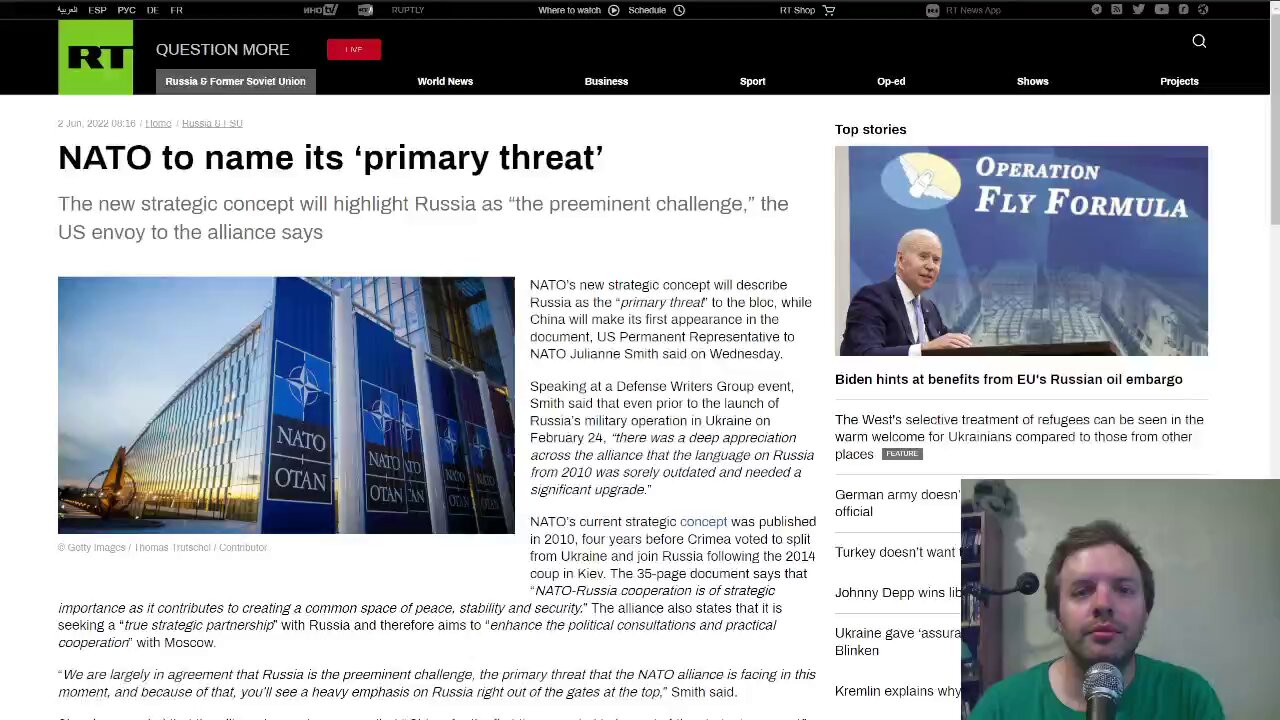Click the red LIVE button
The height and width of the screenshot is (720, 1280).
[x=354, y=49]
